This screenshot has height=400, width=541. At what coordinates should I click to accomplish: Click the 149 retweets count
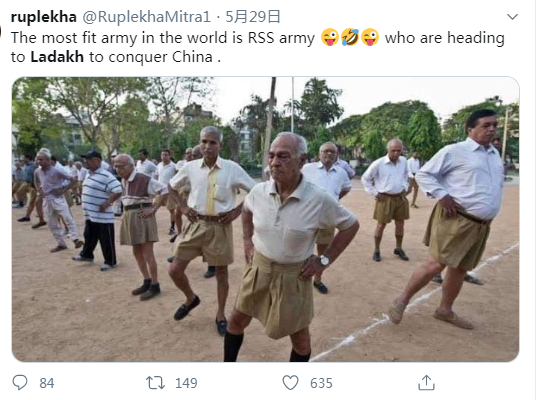[186, 383]
